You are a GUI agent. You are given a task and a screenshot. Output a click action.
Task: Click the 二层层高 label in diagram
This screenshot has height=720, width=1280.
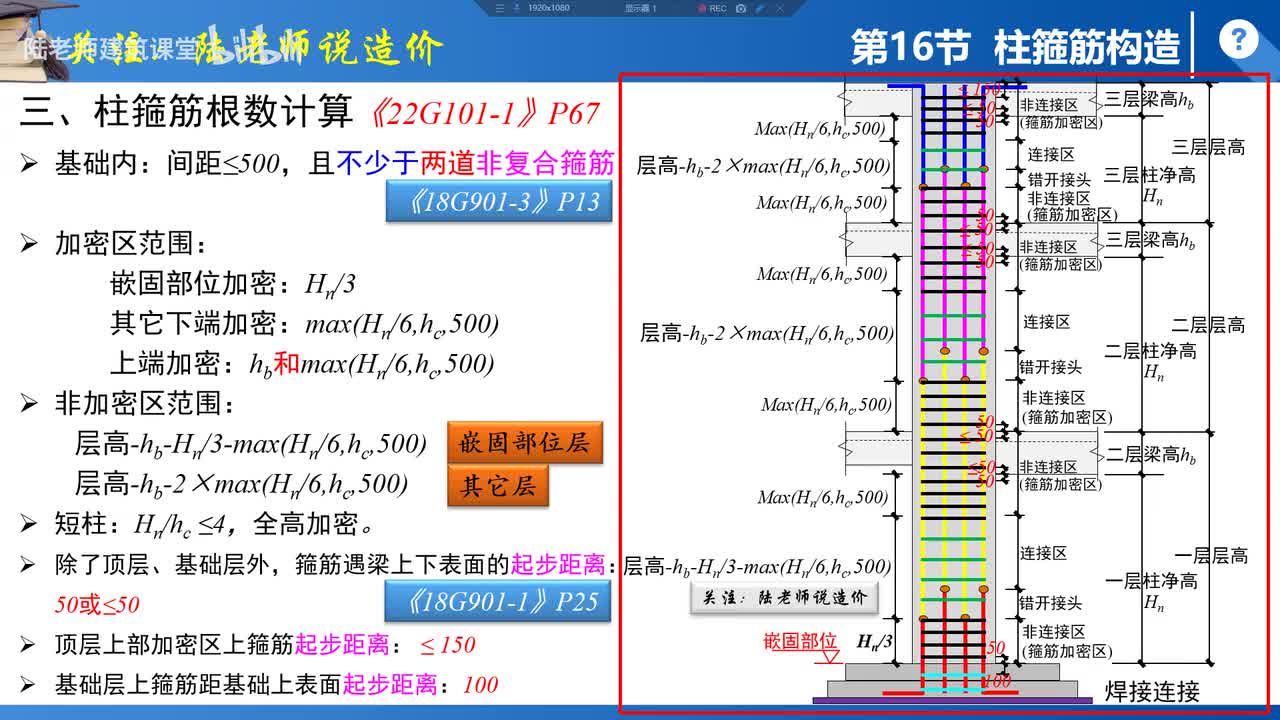click(1209, 325)
